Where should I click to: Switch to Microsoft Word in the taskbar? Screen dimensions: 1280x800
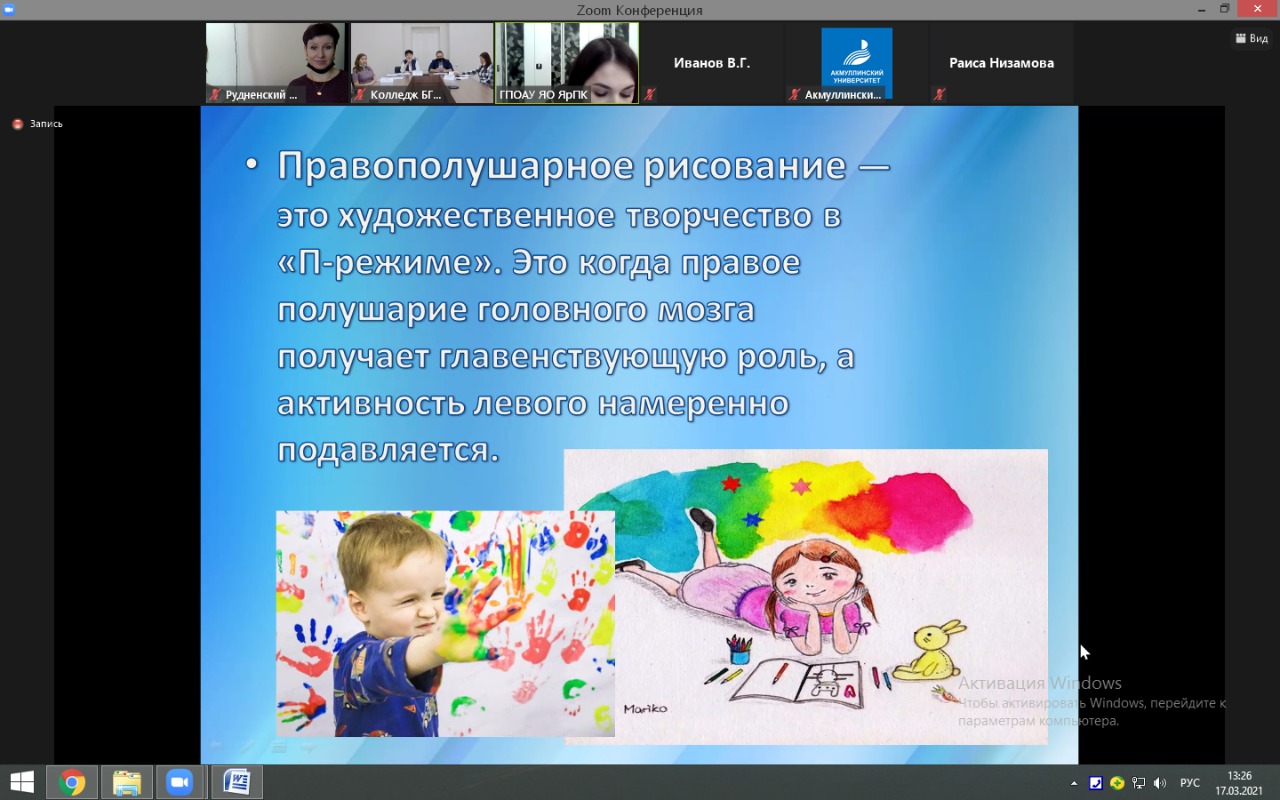click(x=236, y=782)
